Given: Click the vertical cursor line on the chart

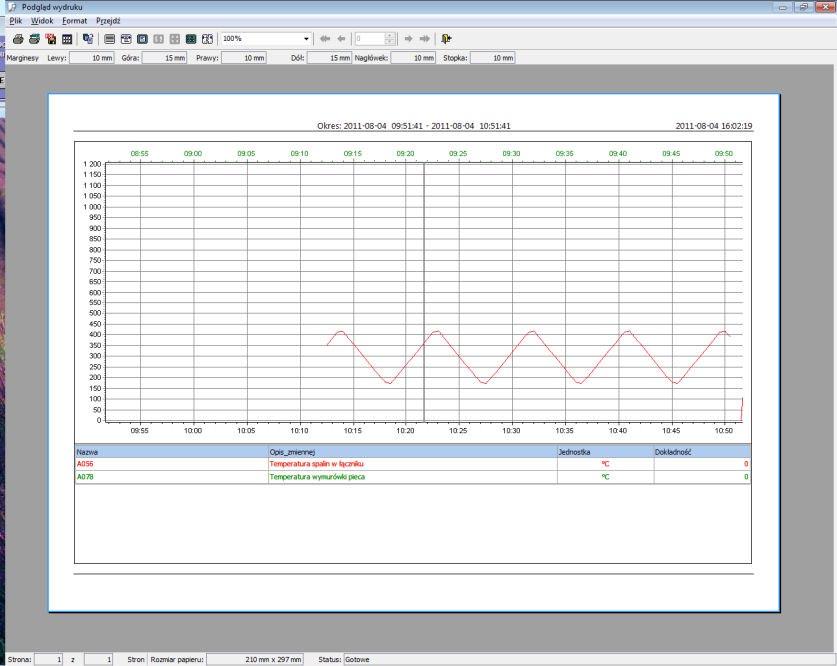Looking at the screenshot, I should click(x=424, y=292).
